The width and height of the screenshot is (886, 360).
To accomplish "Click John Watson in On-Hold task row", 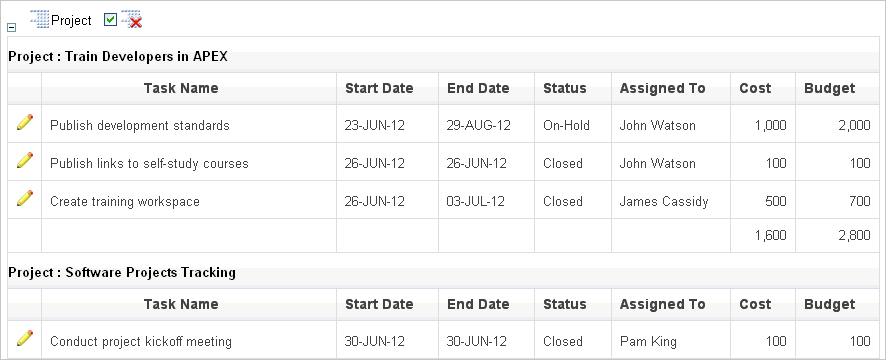I will point(658,125).
